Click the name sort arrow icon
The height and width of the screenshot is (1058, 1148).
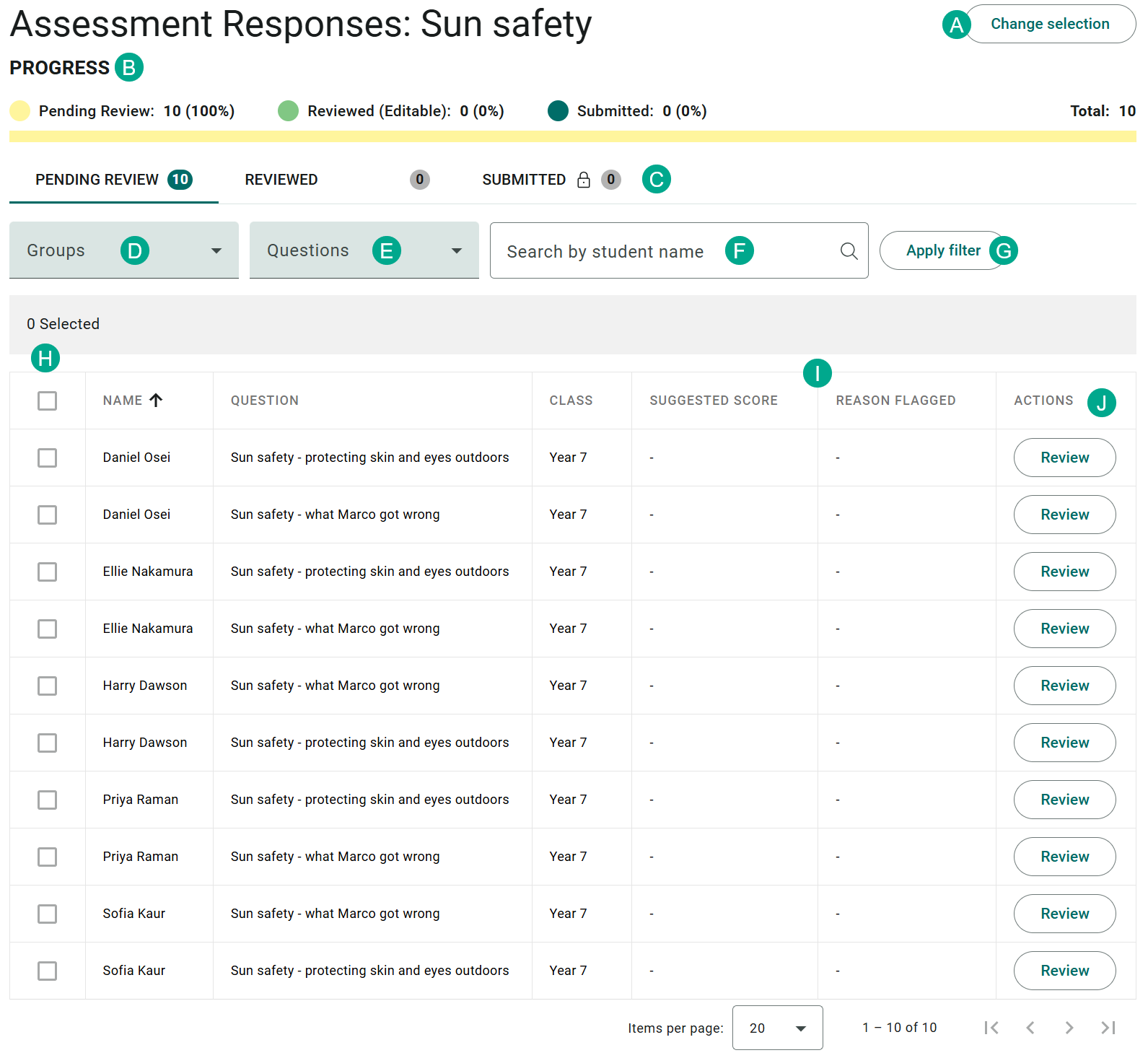pyautogui.click(x=156, y=400)
